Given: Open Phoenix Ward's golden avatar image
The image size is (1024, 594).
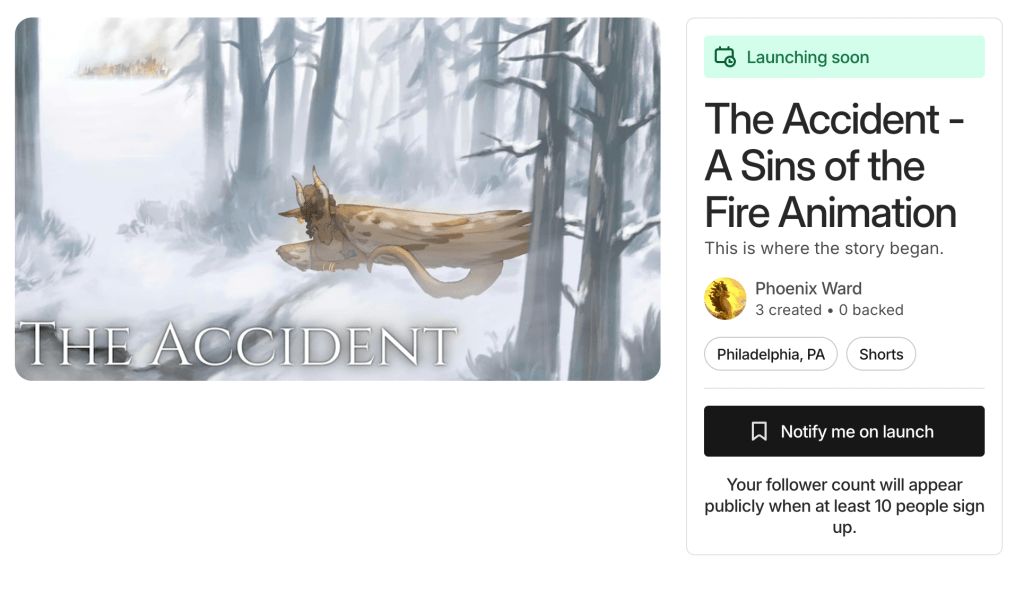Looking at the screenshot, I should [x=725, y=298].
